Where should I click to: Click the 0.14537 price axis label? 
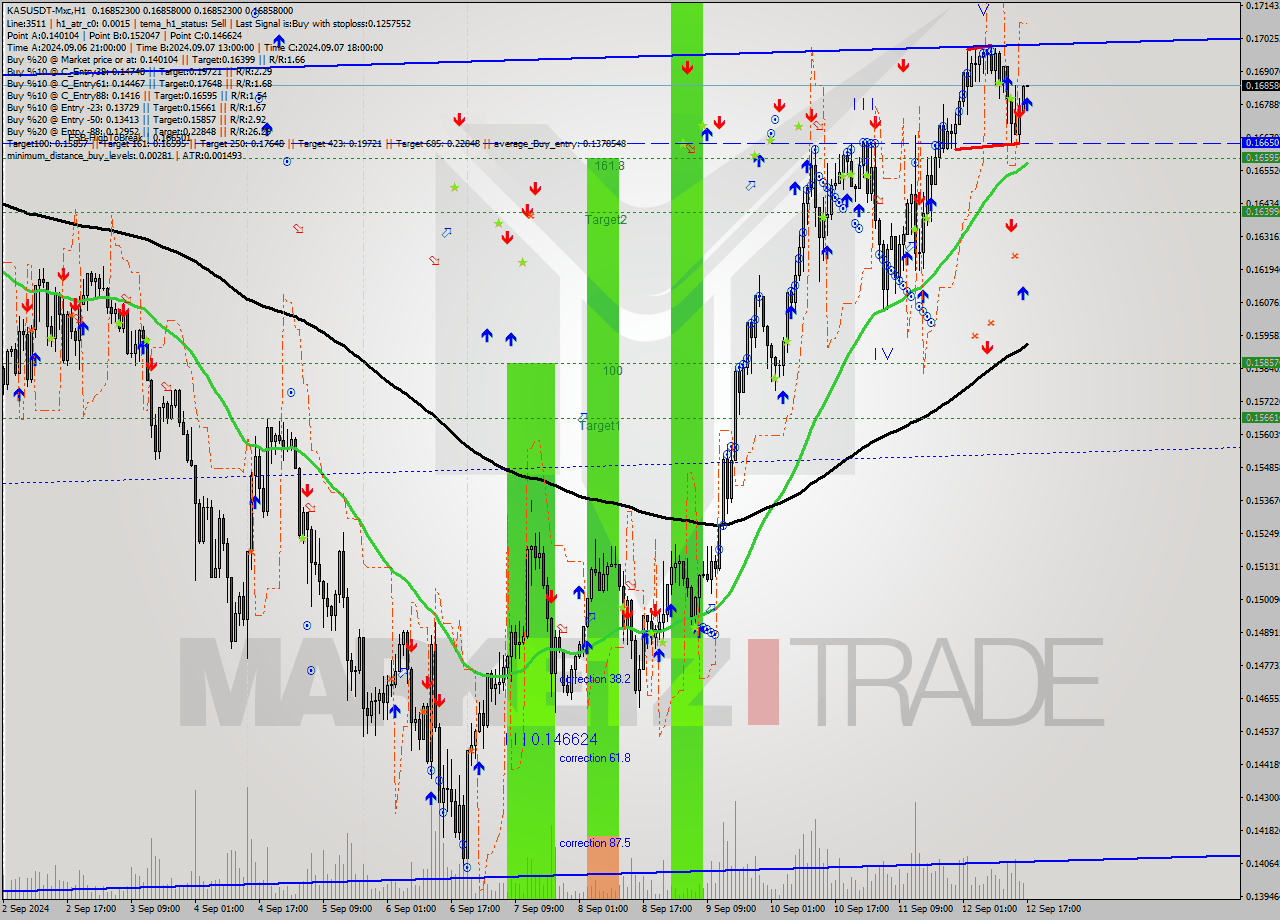tap(1263, 732)
